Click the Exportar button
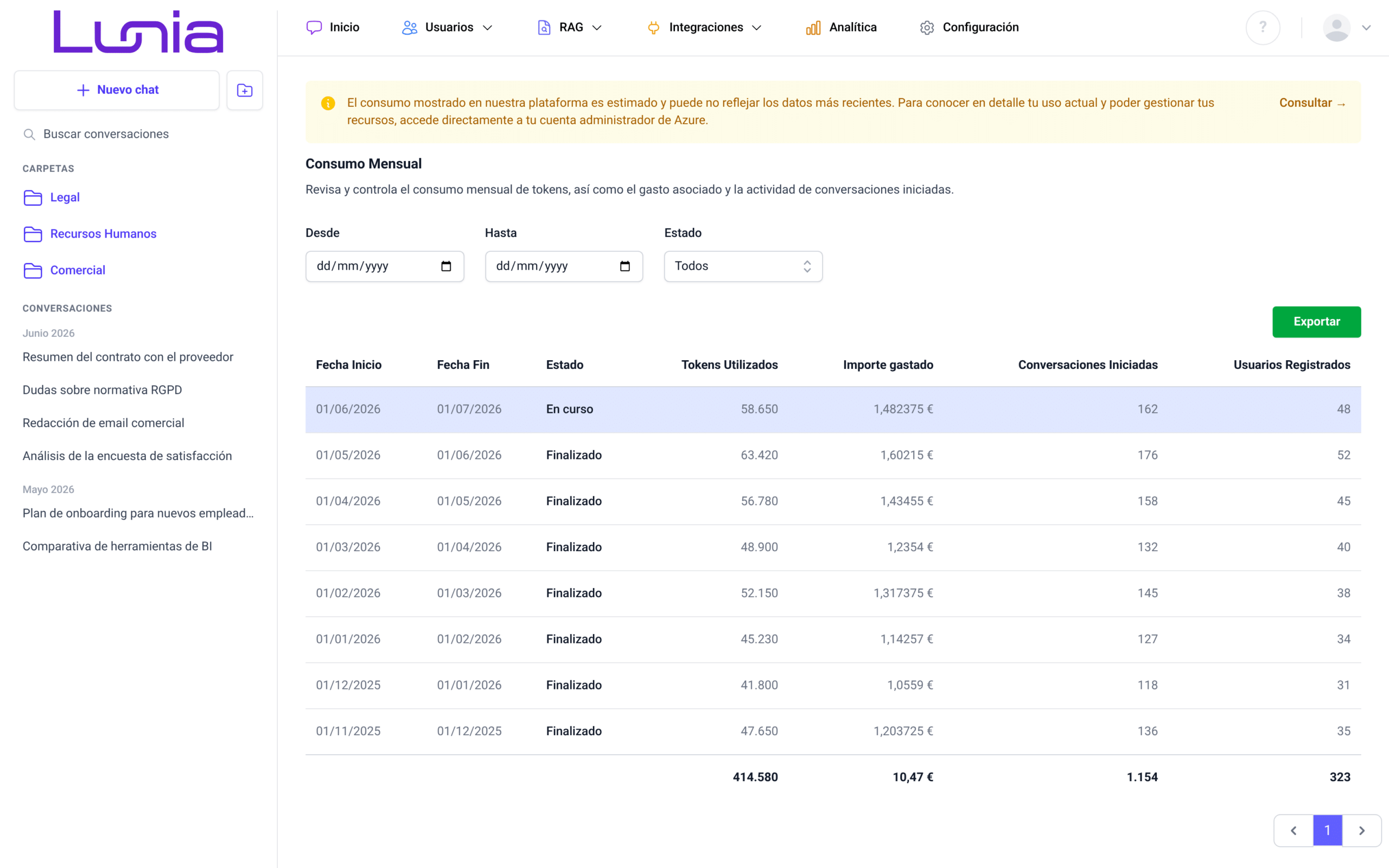Viewport: 1389px width, 868px height. (1316, 322)
